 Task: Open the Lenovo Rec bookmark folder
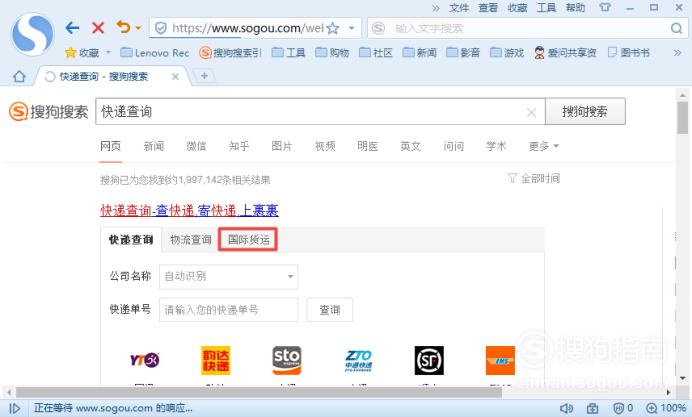(155, 53)
